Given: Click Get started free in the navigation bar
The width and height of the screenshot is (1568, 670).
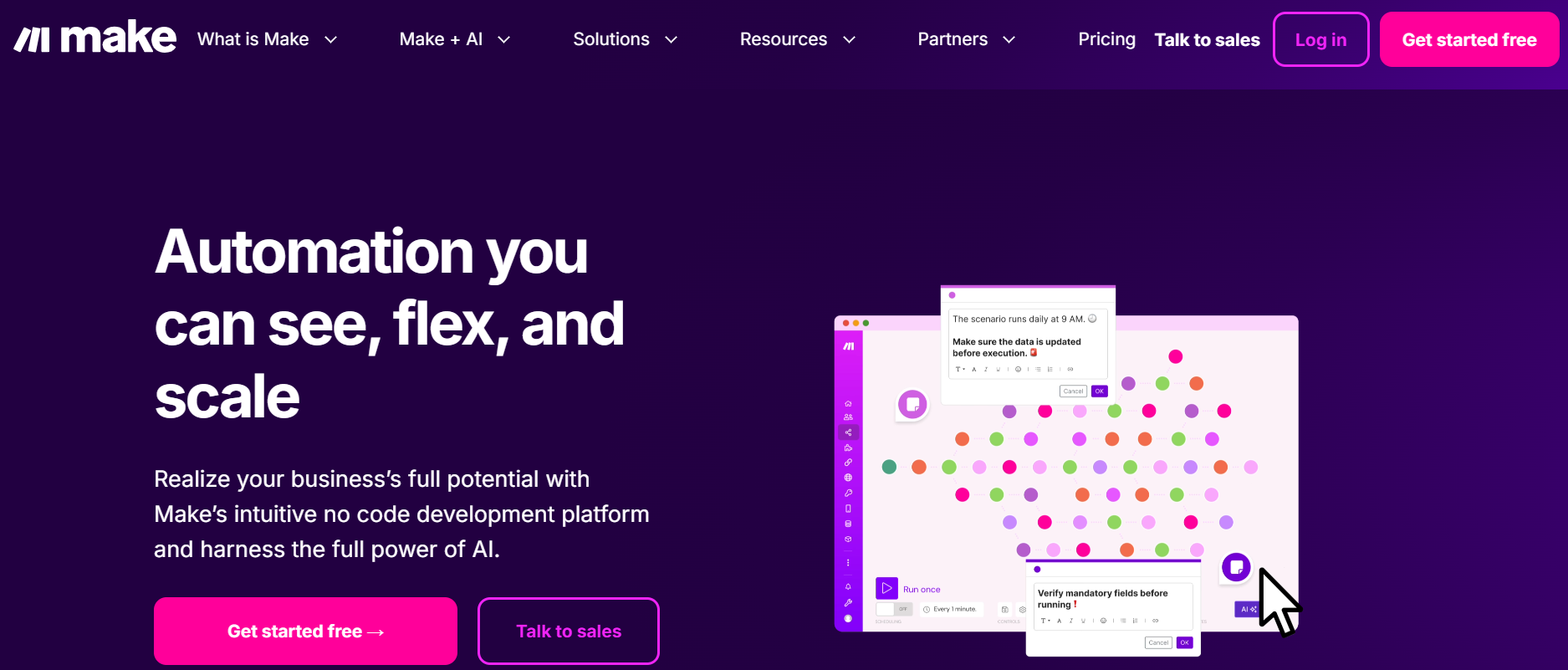Looking at the screenshot, I should (1469, 39).
